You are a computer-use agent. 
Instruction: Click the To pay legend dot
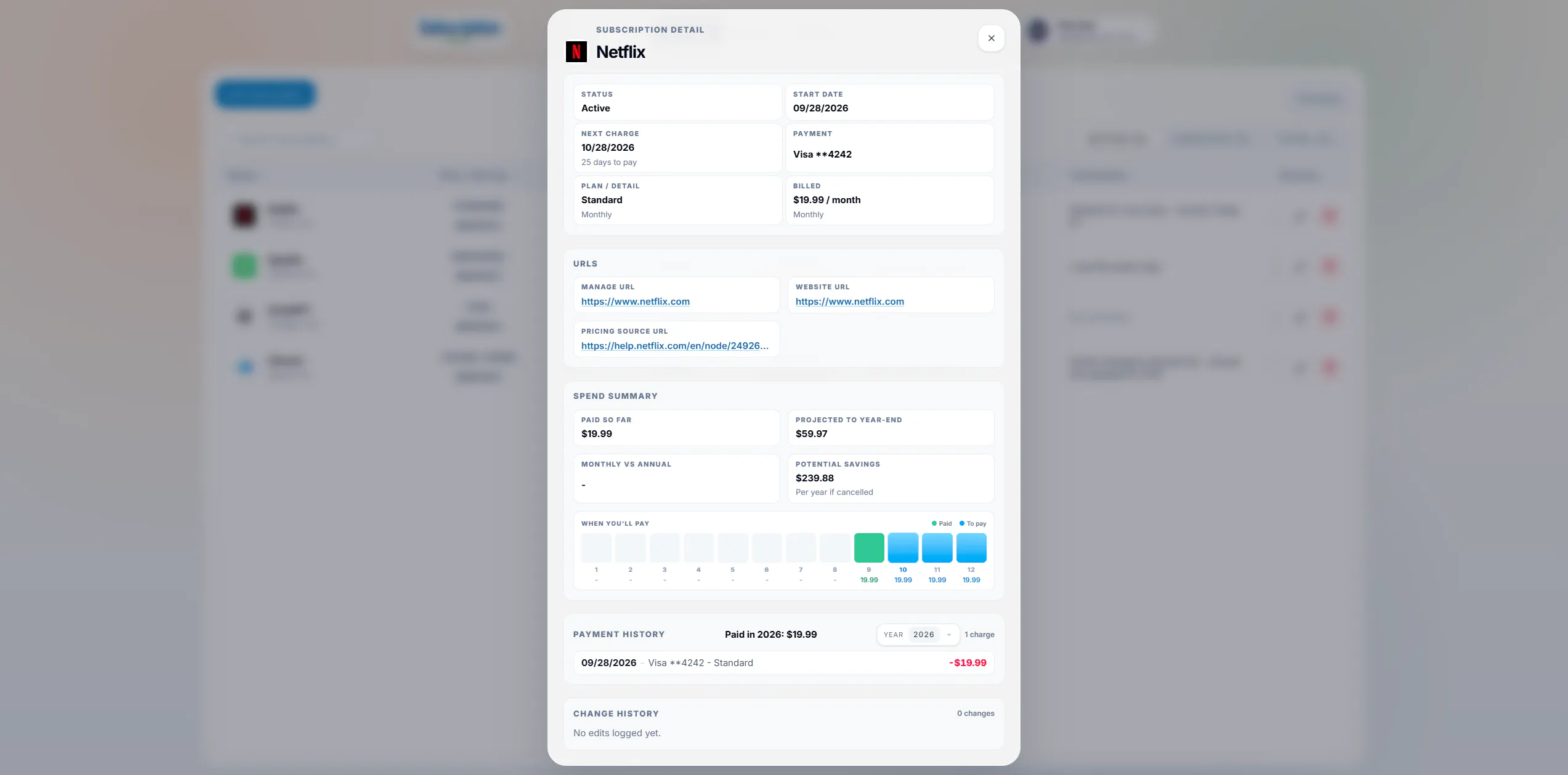point(961,523)
